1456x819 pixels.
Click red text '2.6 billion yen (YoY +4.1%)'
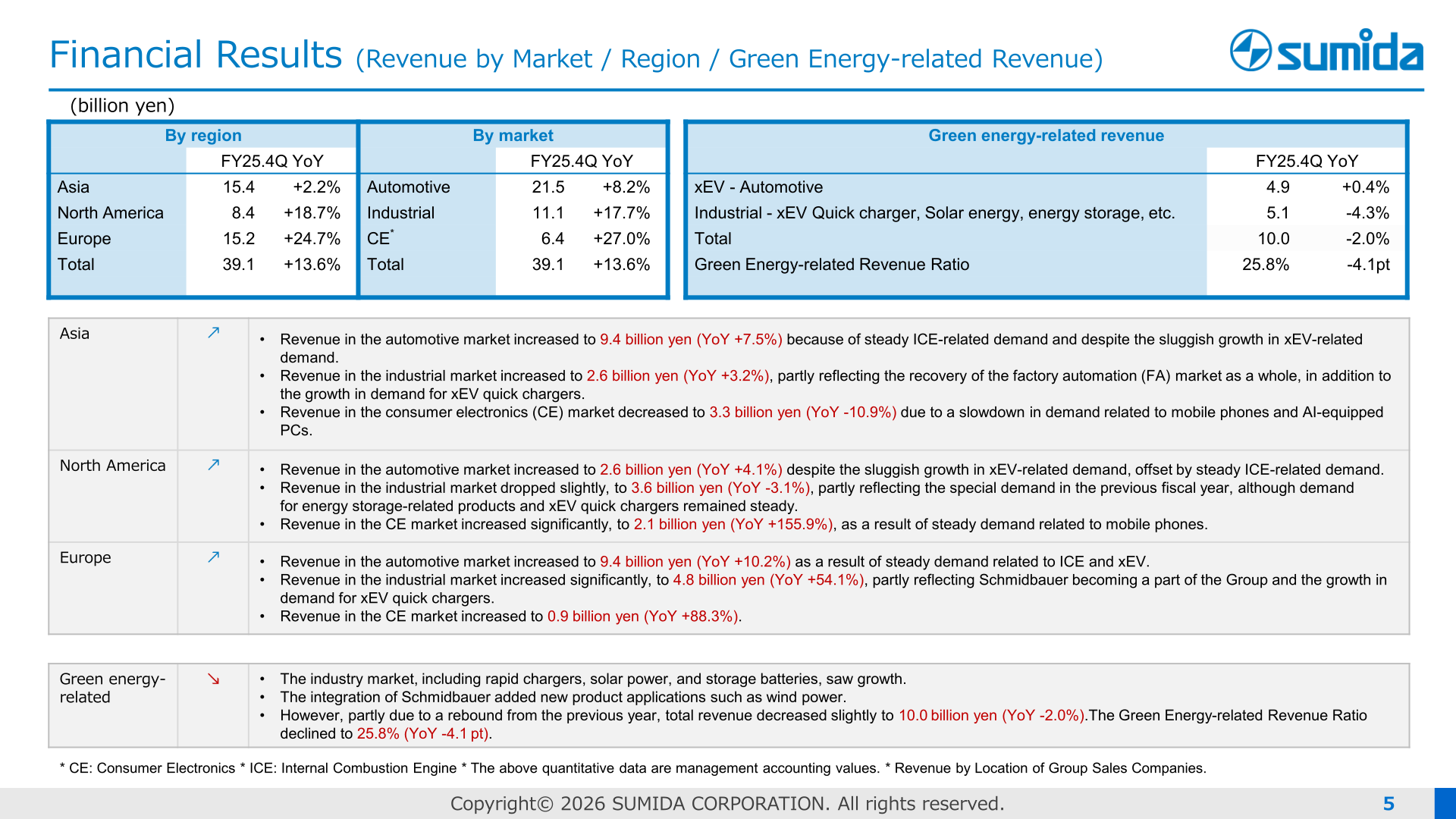coord(691,470)
